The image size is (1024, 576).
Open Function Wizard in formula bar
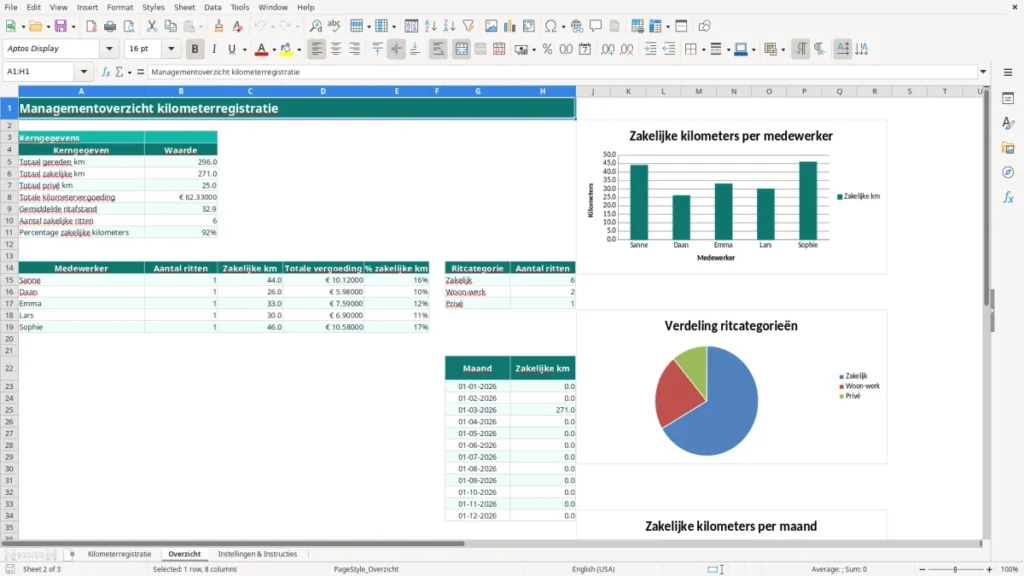[x=106, y=72]
